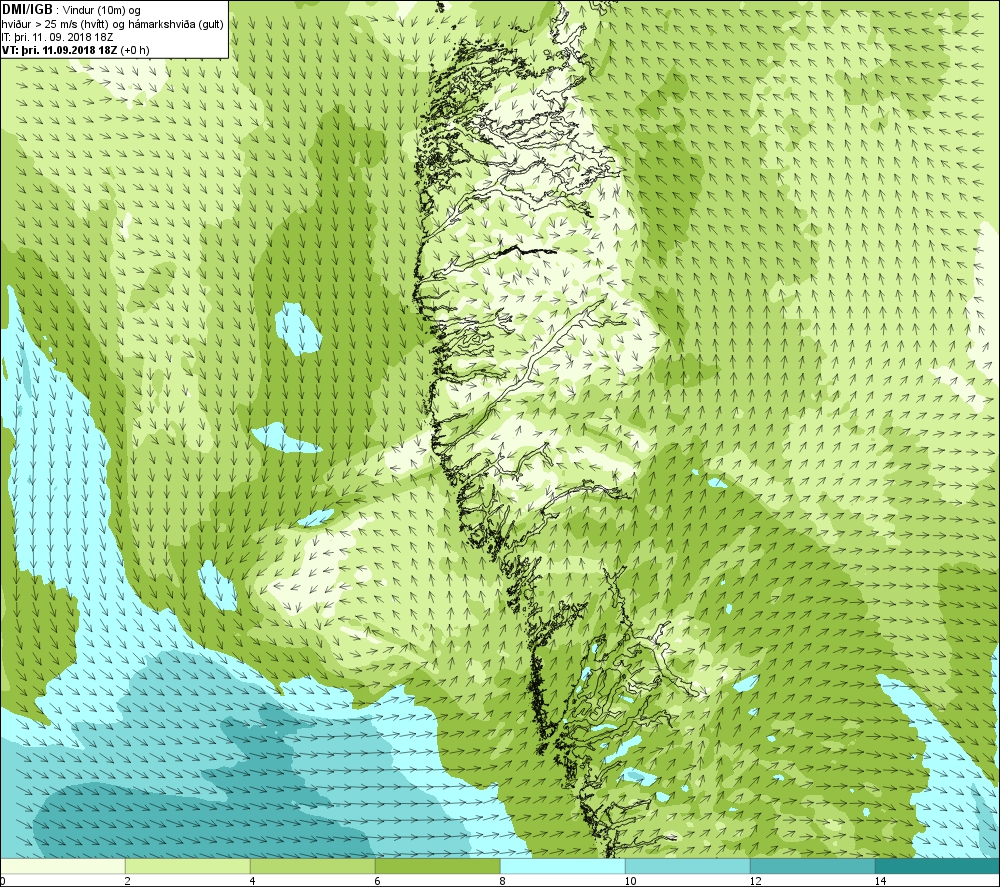Click the light cyan 8–10 m/s legend swatch
Image resolution: width=1000 pixels, height=887 pixels.
562,867
